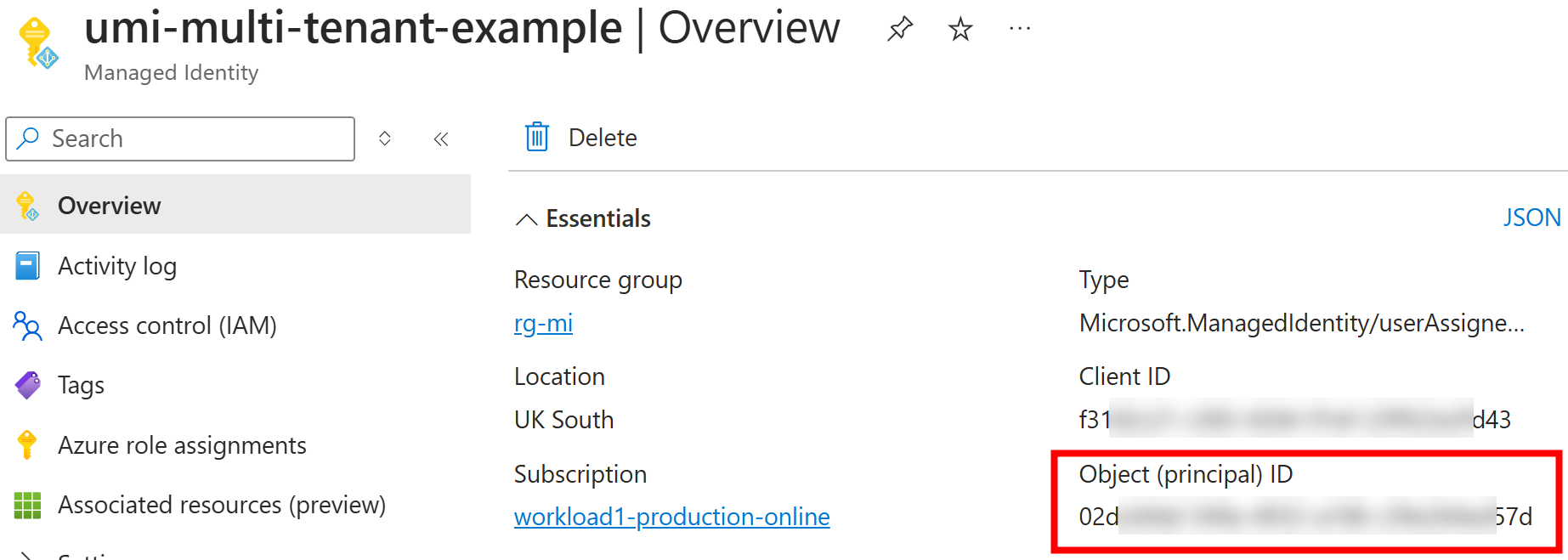
Task: Toggle expand/collapse all menu groups arrows
Action: (385, 139)
